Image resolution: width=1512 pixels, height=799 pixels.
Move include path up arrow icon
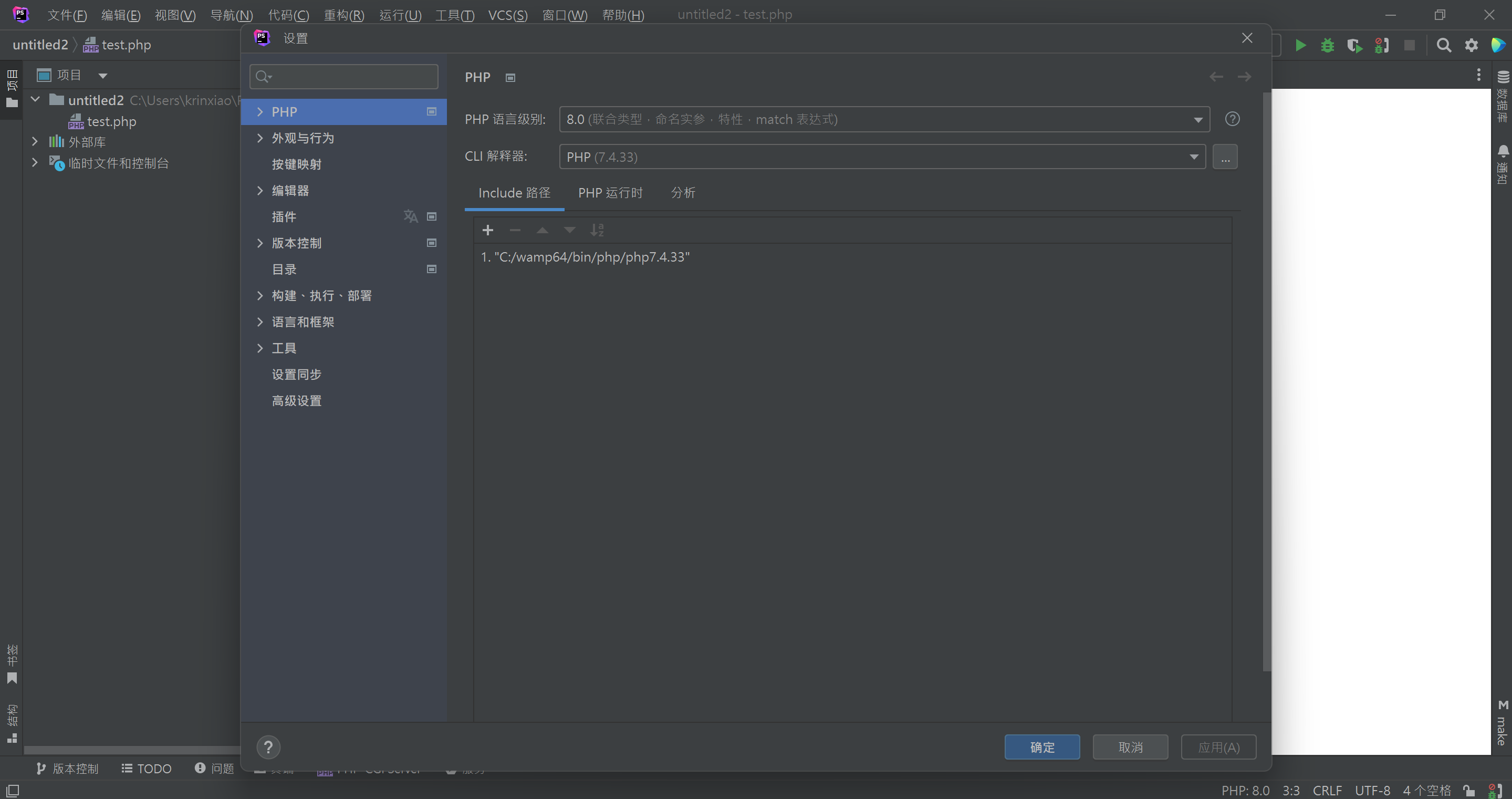[x=543, y=230]
